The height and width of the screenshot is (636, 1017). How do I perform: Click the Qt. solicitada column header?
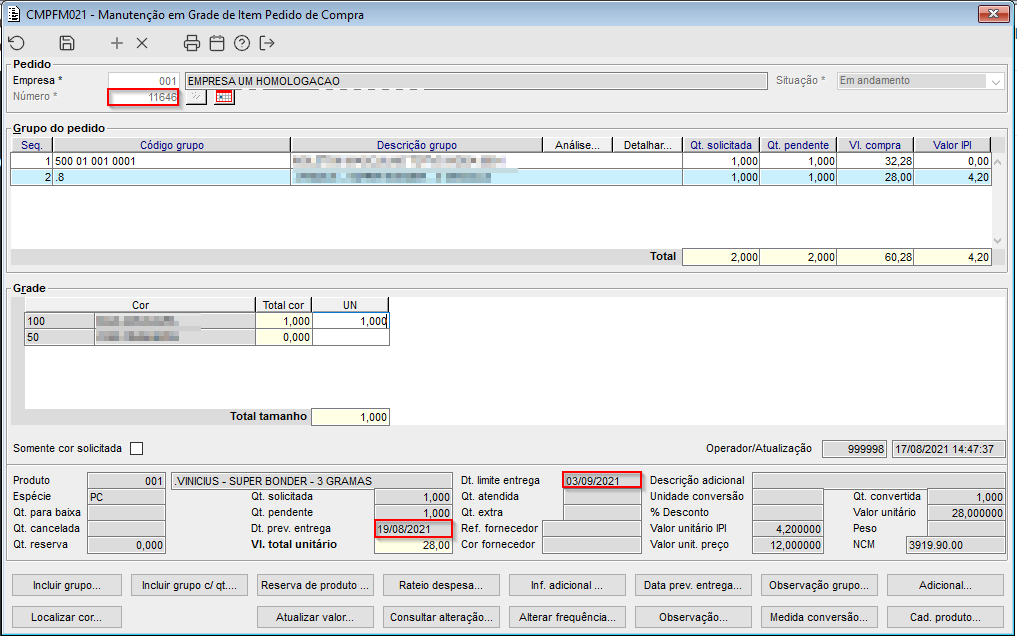pyautogui.click(x=721, y=145)
